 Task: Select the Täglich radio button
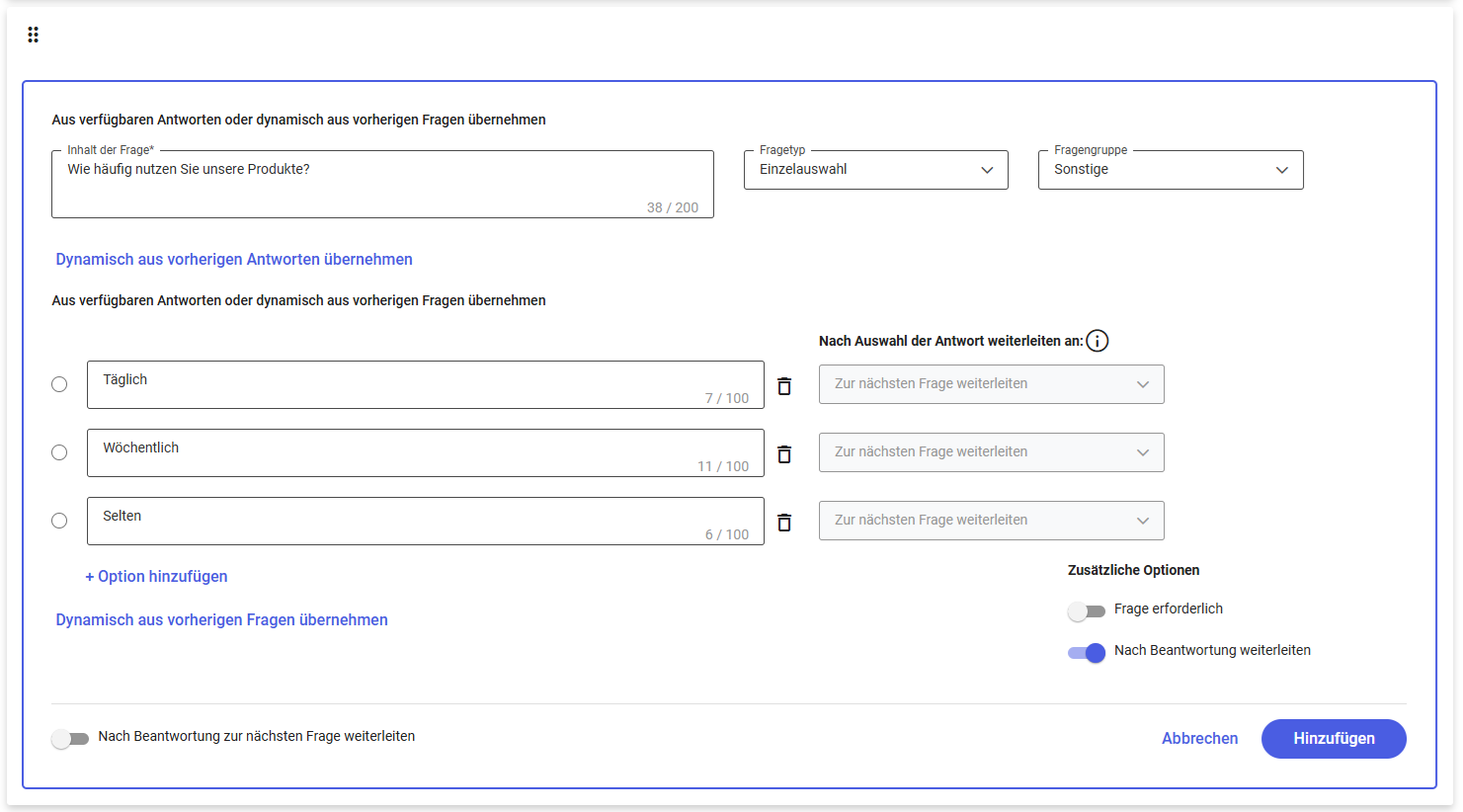[59, 384]
